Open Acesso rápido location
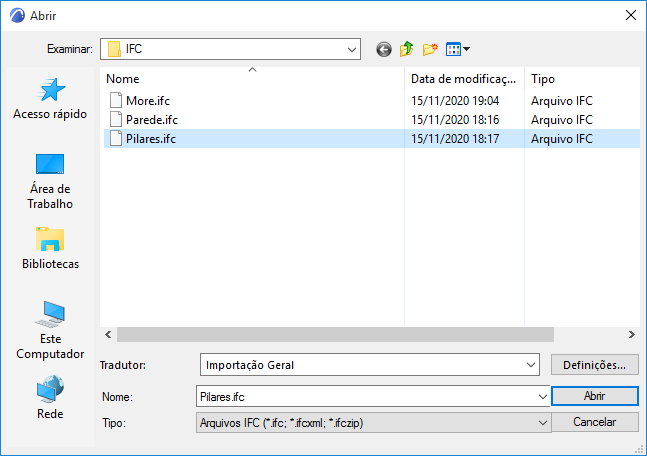647x456 pixels. coord(50,99)
